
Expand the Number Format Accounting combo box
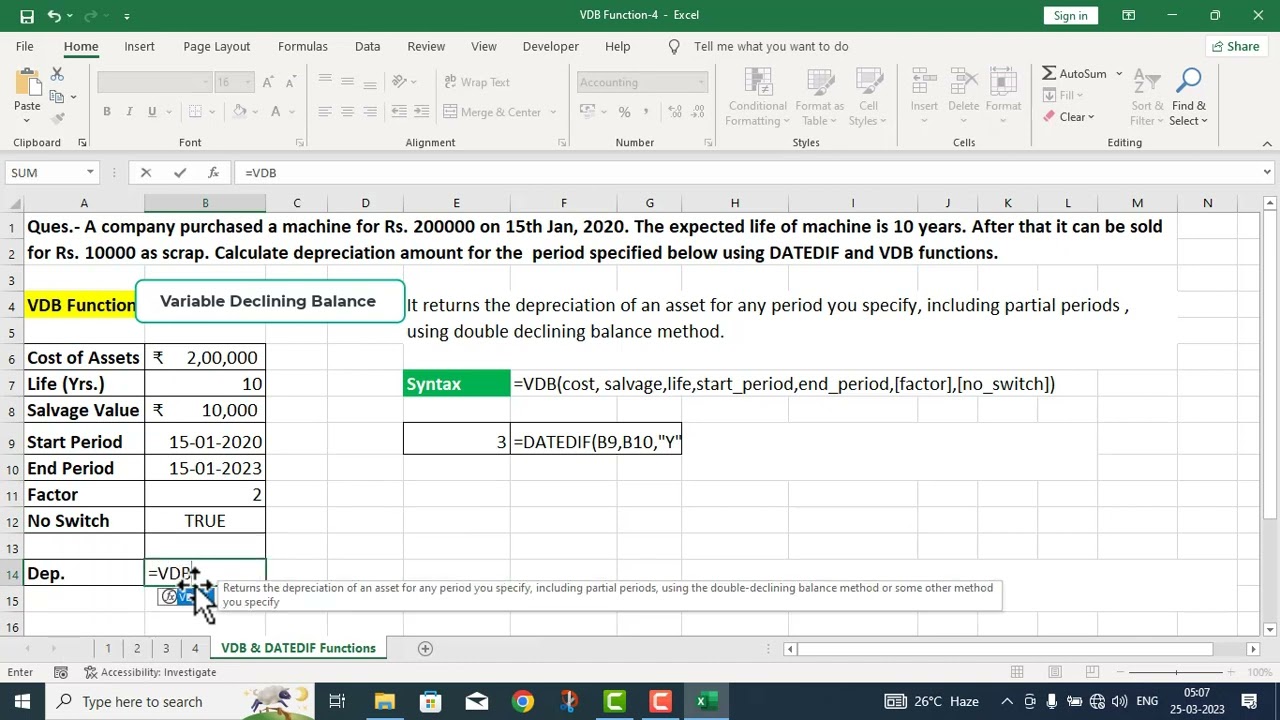point(701,83)
